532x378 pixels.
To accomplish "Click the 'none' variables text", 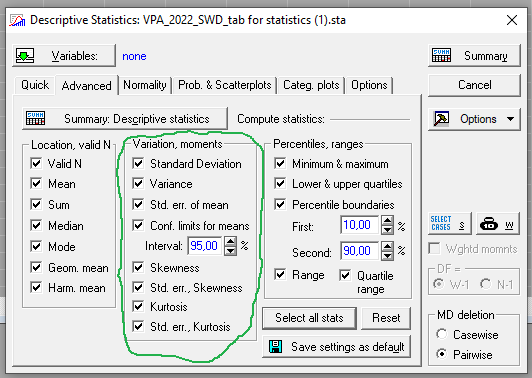I will coord(134,56).
